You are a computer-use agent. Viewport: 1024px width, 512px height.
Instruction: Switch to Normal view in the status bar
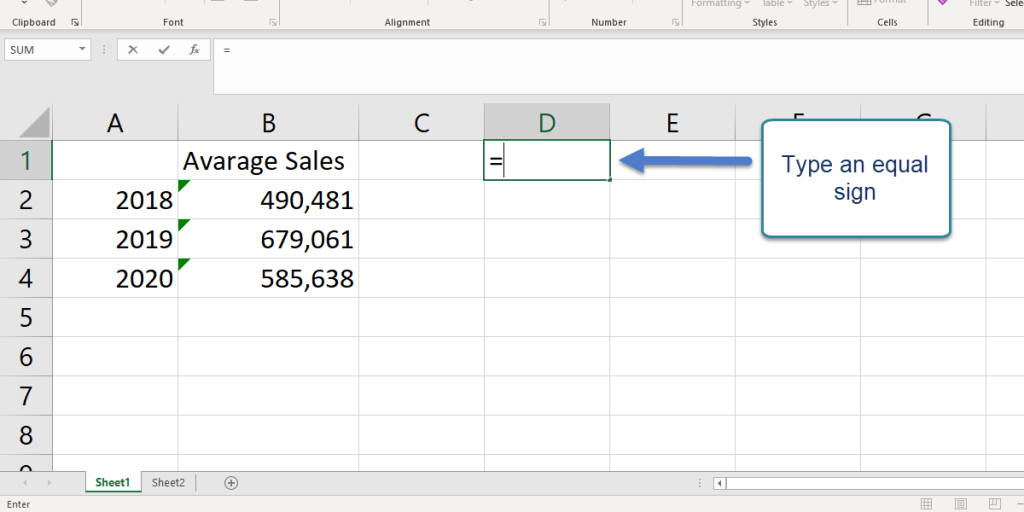point(927,504)
